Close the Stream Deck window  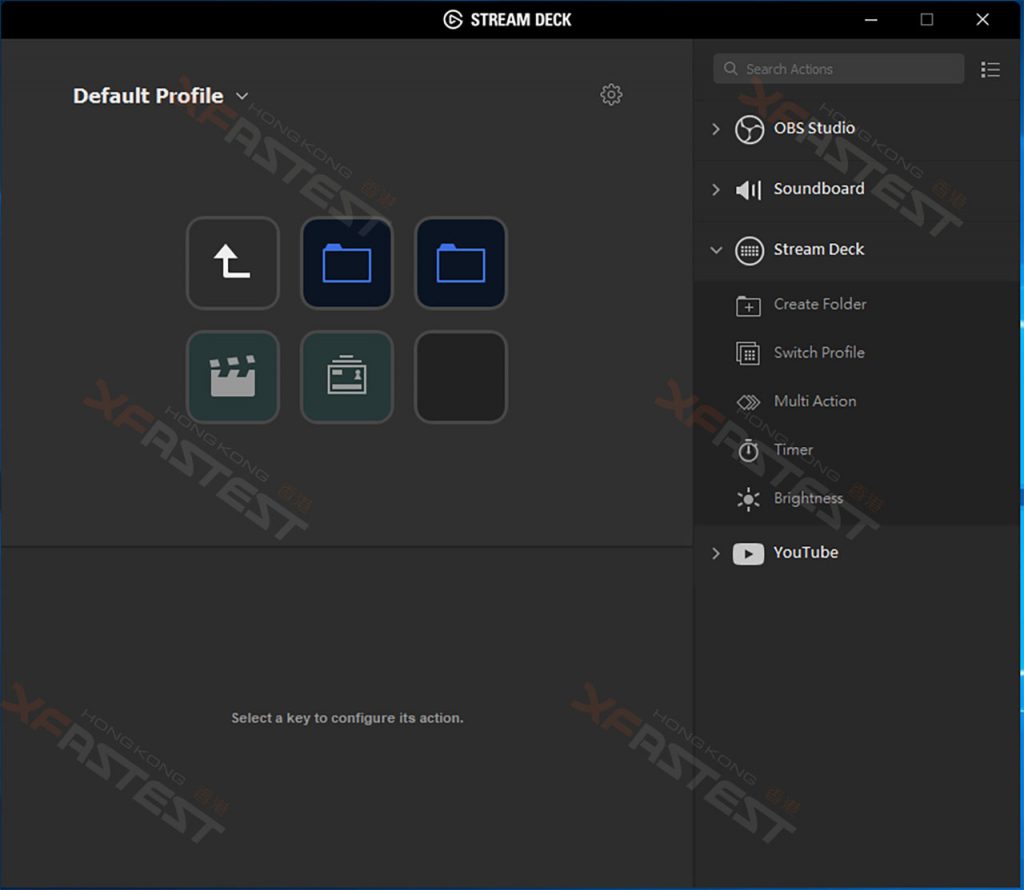click(982, 20)
